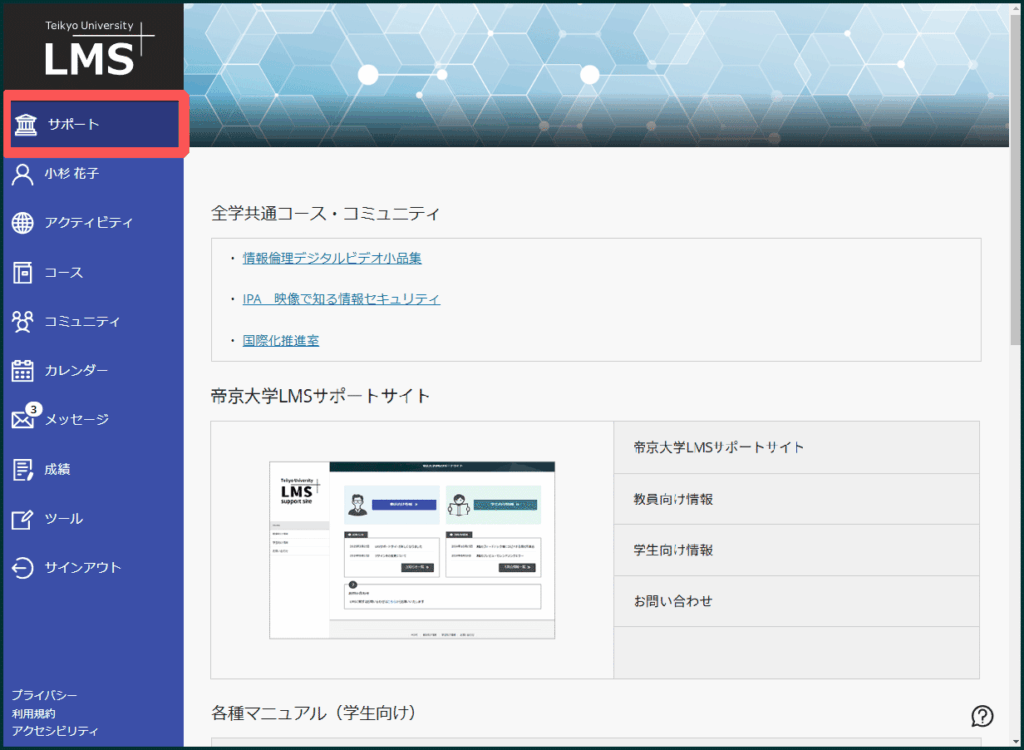Click 帝京大学LMSサポートサイト entry in right list

pyautogui.click(x=796, y=448)
